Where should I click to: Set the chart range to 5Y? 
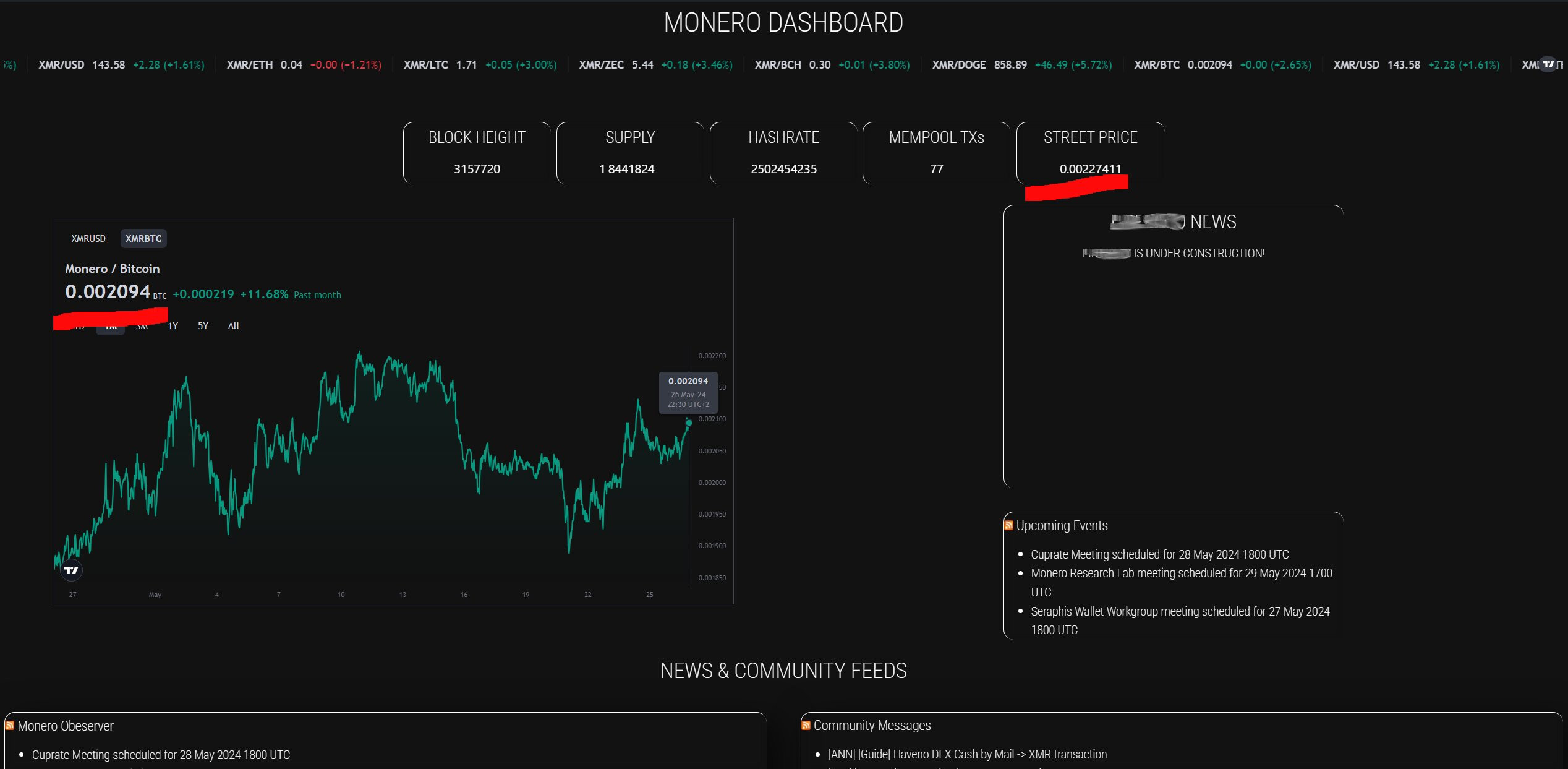click(203, 326)
